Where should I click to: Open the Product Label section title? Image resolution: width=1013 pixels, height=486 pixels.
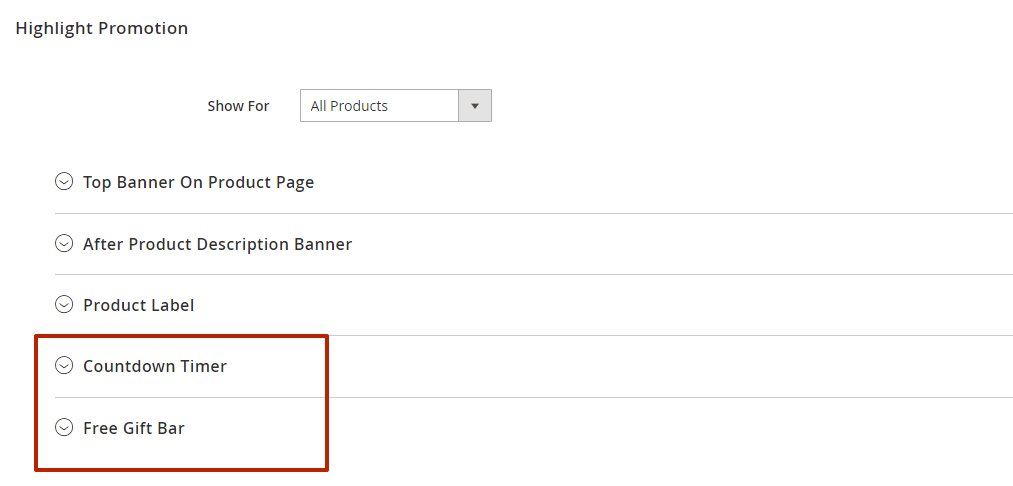tap(138, 305)
